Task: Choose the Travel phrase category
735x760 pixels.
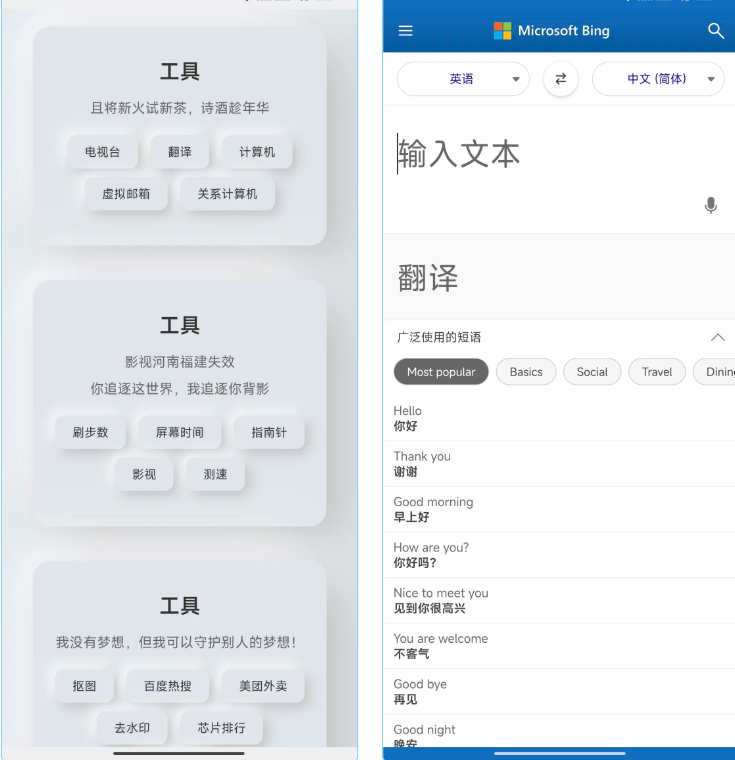Action: 657,372
